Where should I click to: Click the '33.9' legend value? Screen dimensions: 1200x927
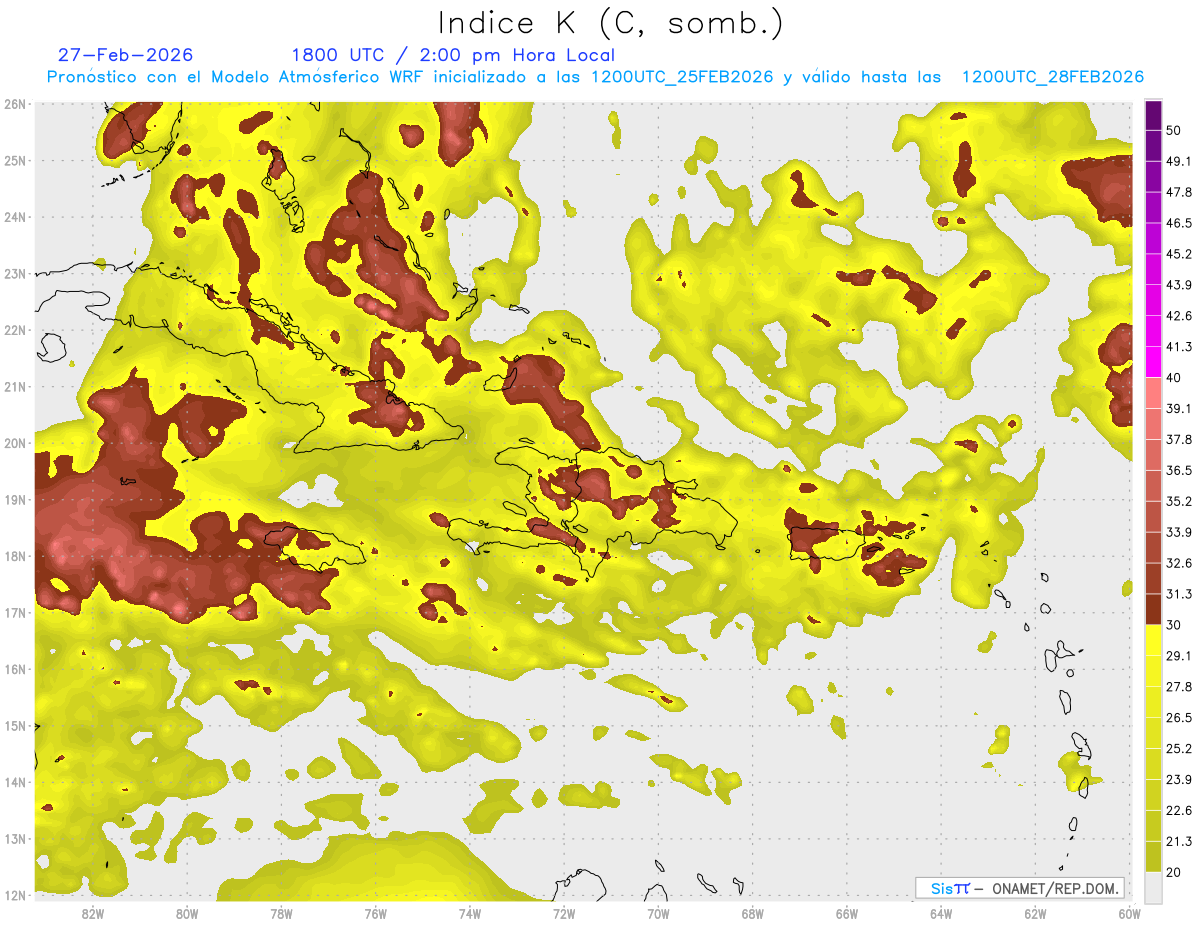pyautogui.click(x=1179, y=532)
